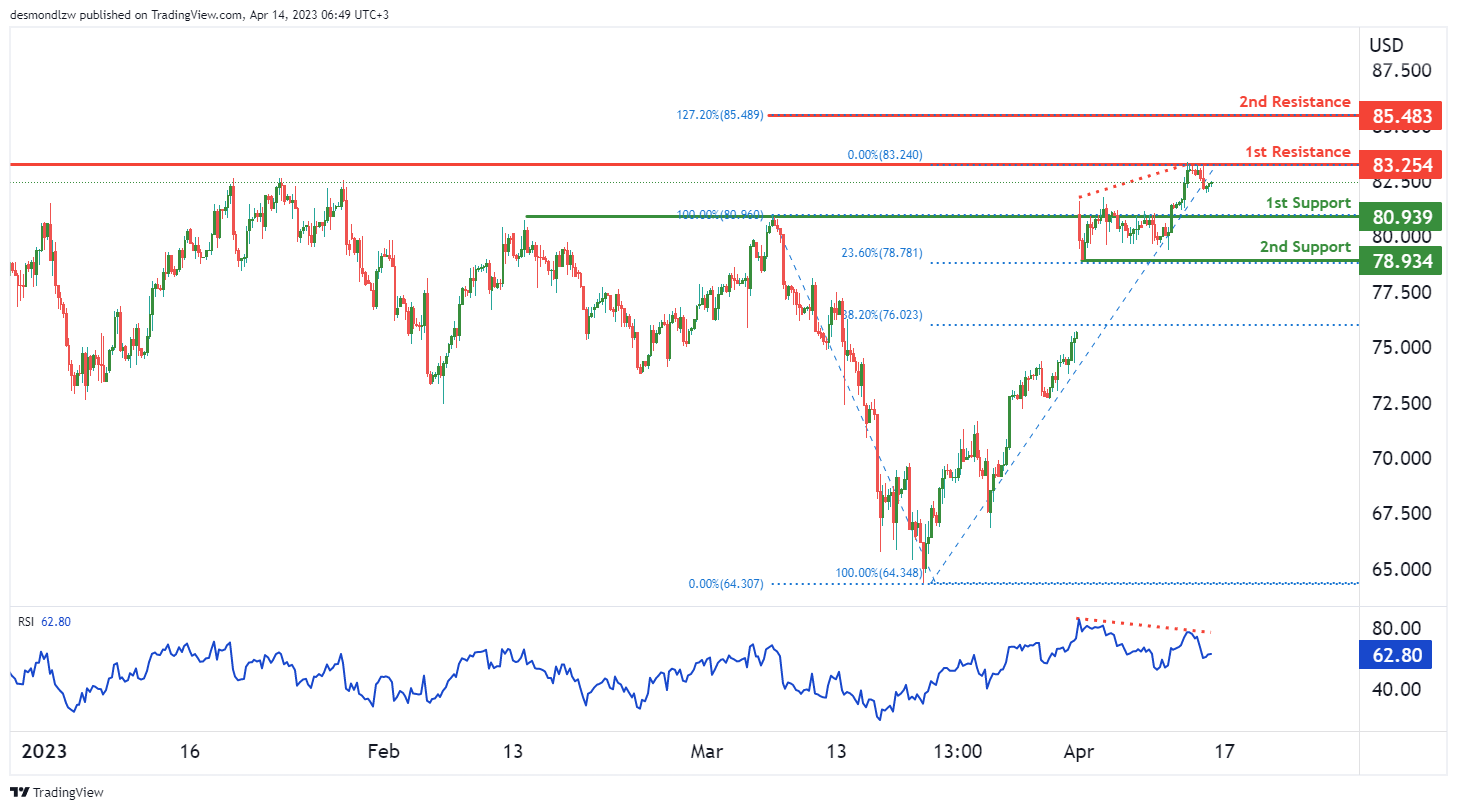Click the 'Apr' date label on time axis

[1078, 751]
